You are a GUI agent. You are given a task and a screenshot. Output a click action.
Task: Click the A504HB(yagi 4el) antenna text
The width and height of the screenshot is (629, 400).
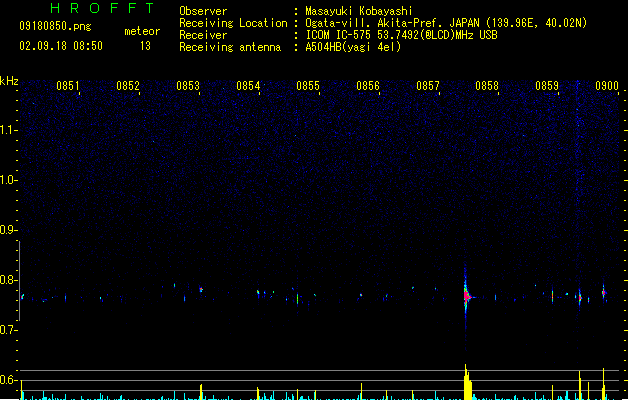[x=353, y=47]
